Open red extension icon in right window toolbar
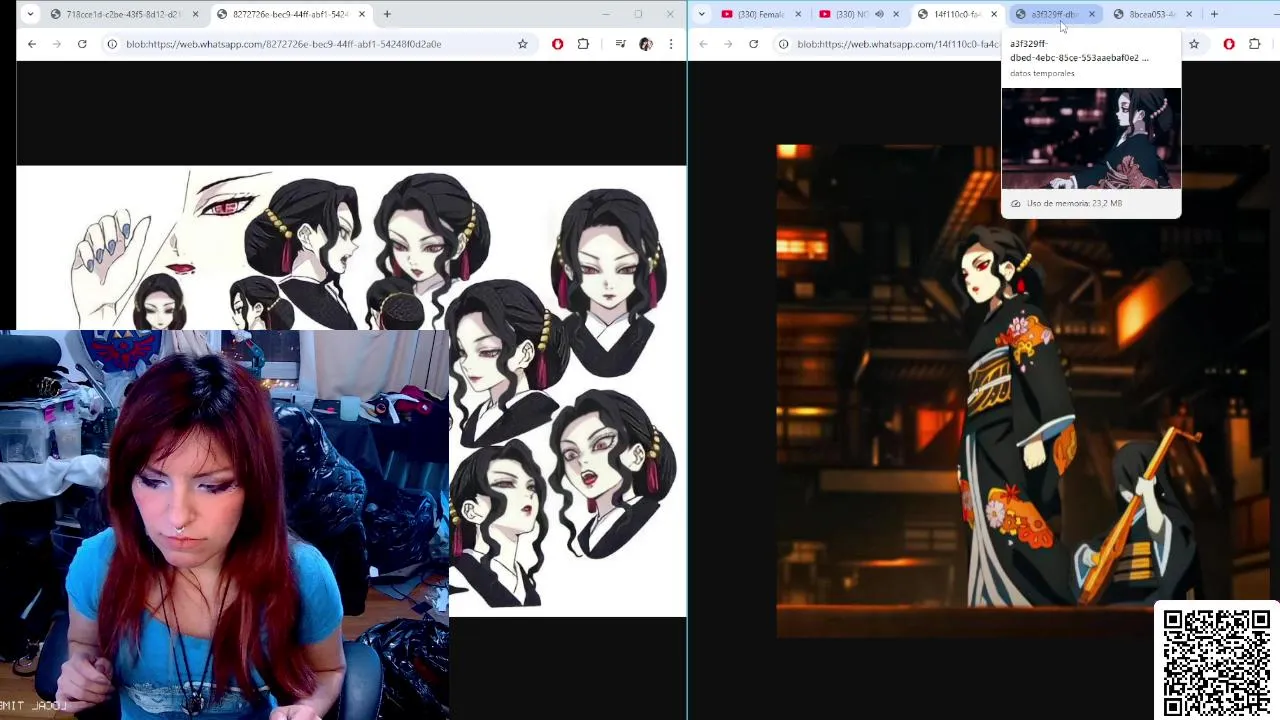Viewport: 1280px width, 720px height. coord(1229,44)
